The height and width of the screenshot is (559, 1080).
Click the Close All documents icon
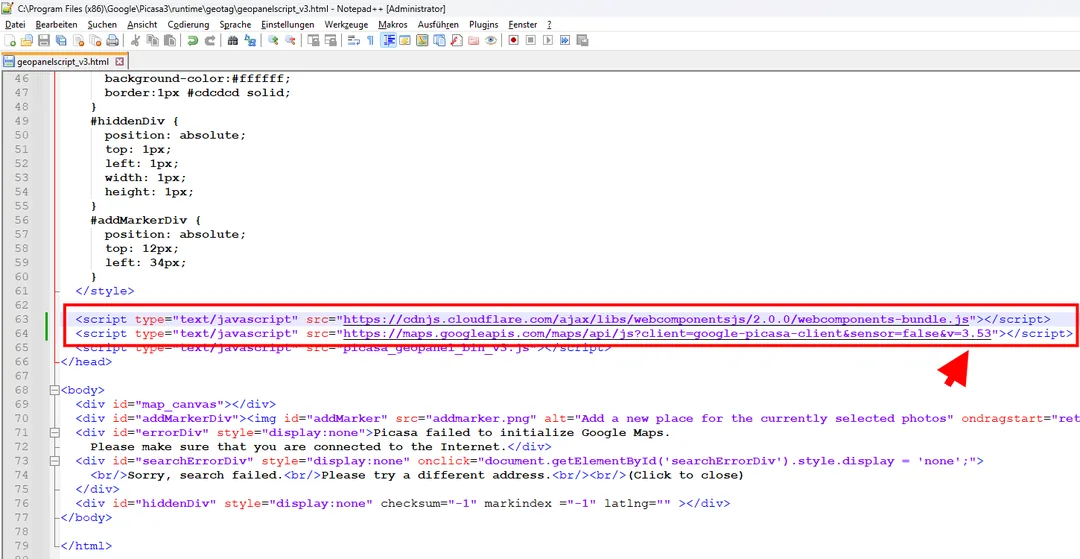[95, 41]
